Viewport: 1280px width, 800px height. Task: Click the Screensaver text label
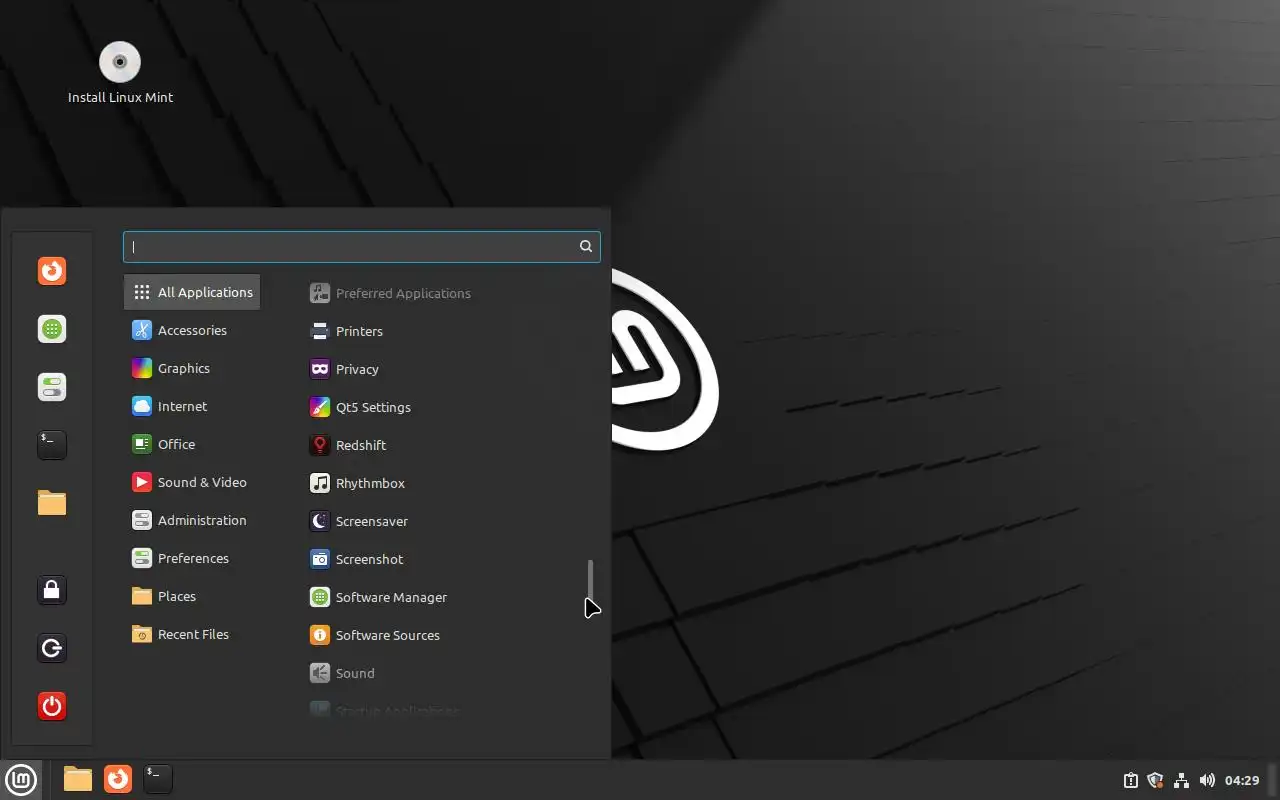click(372, 521)
